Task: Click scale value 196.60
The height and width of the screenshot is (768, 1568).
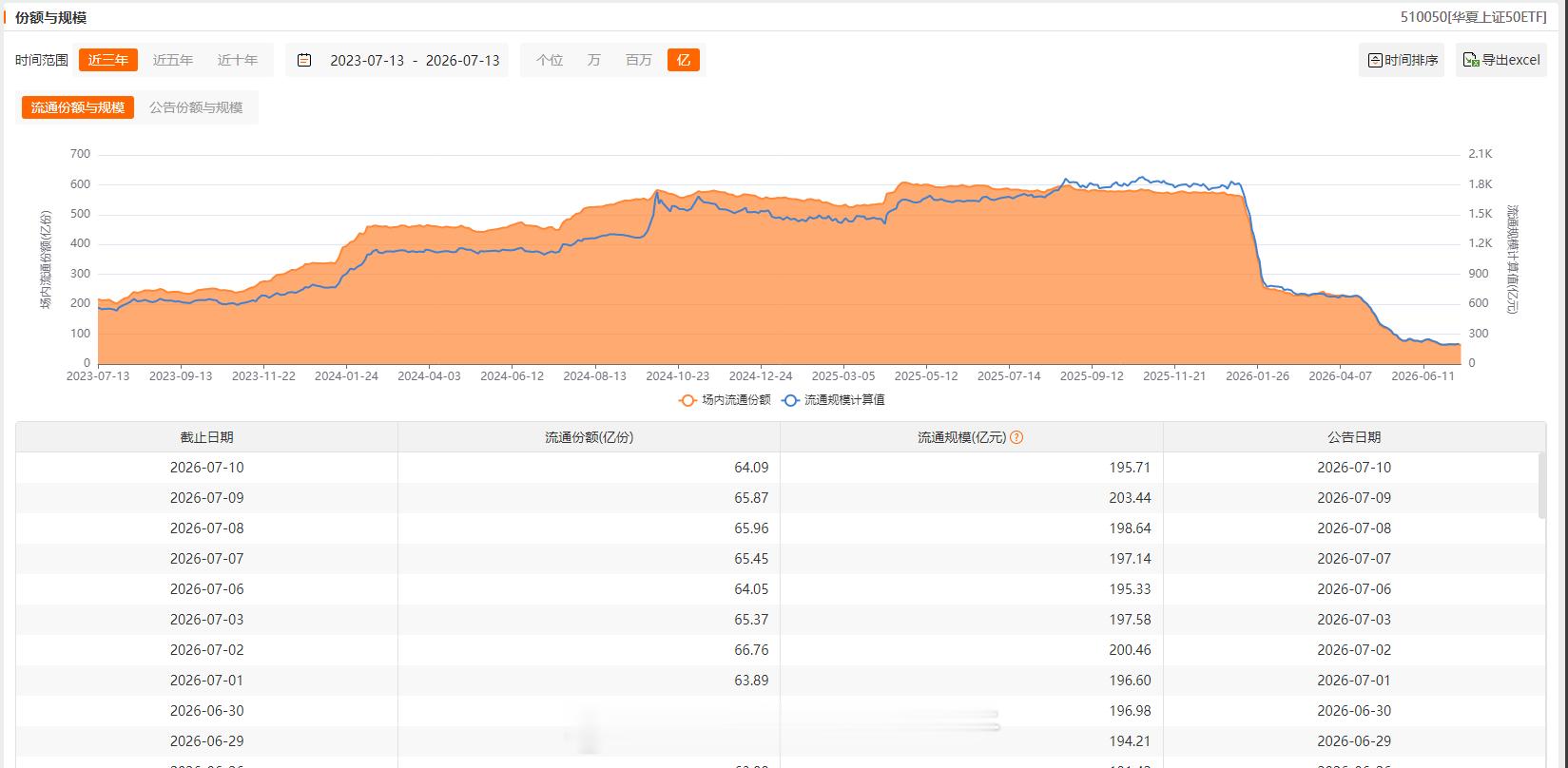Action: (1130, 681)
